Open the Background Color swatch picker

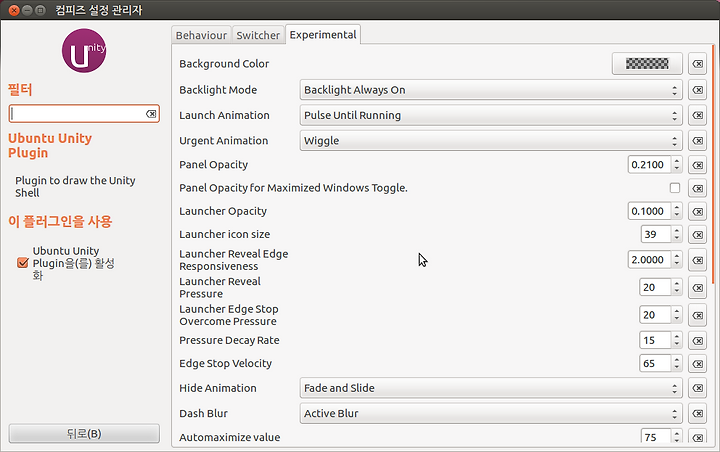[x=647, y=64]
